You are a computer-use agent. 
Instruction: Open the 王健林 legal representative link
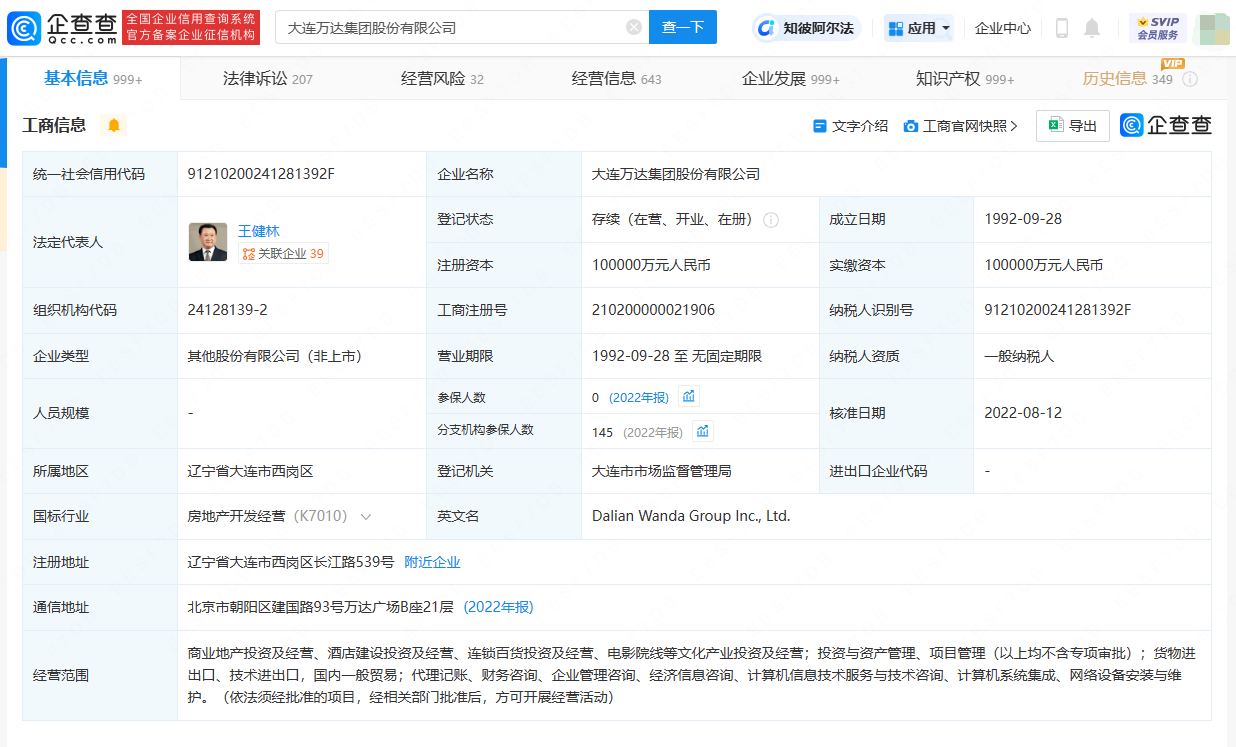pyautogui.click(x=259, y=231)
